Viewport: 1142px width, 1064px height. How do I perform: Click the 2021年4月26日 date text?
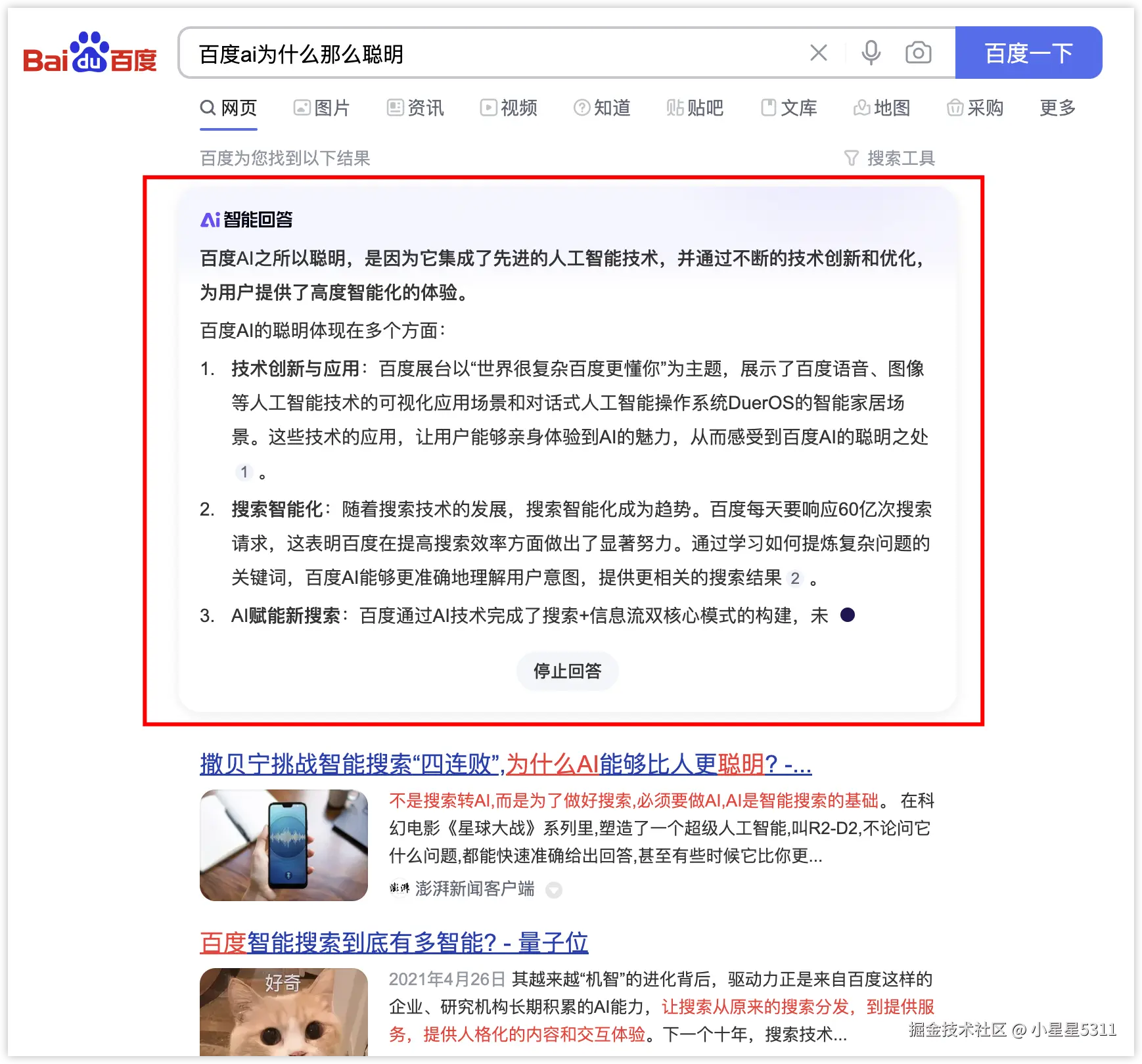447,979
